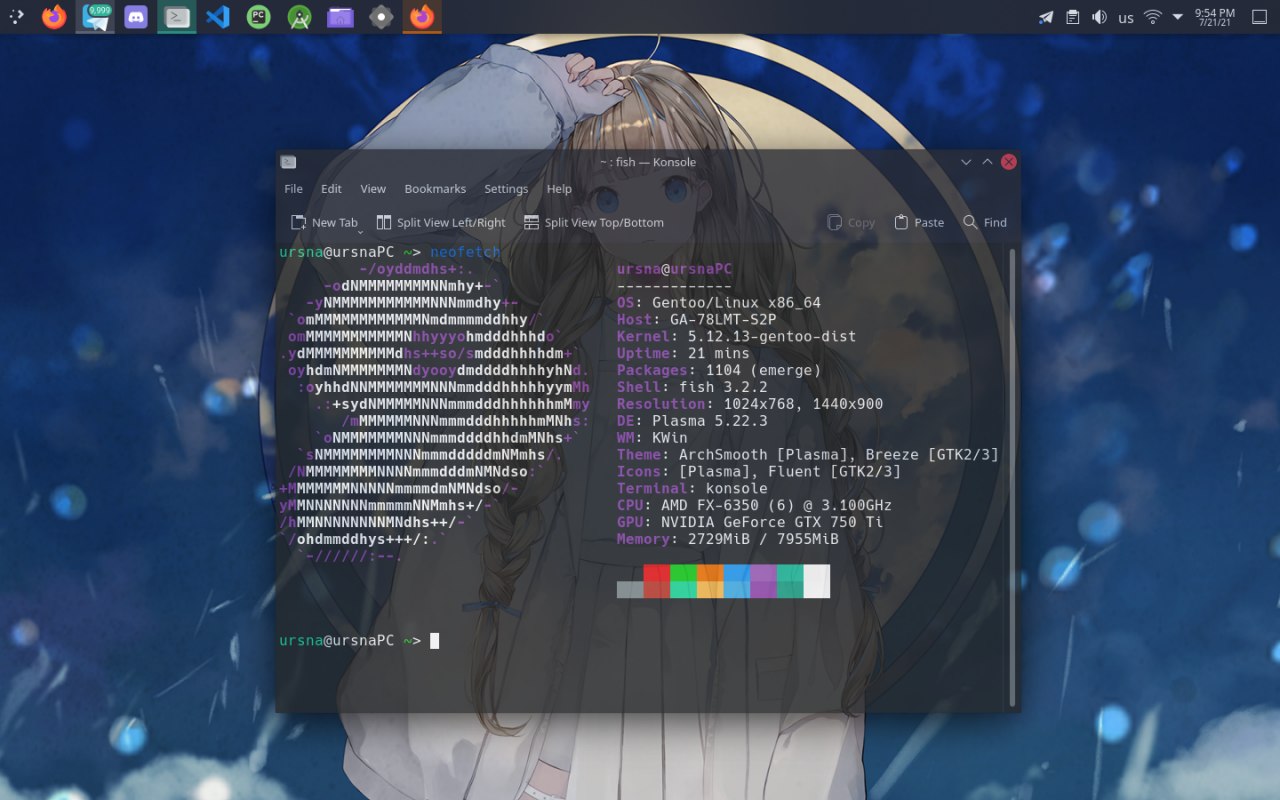This screenshot has width=1280, height=800.
Task: Open the audio volume tray icon
Action: coord(1099,17)
